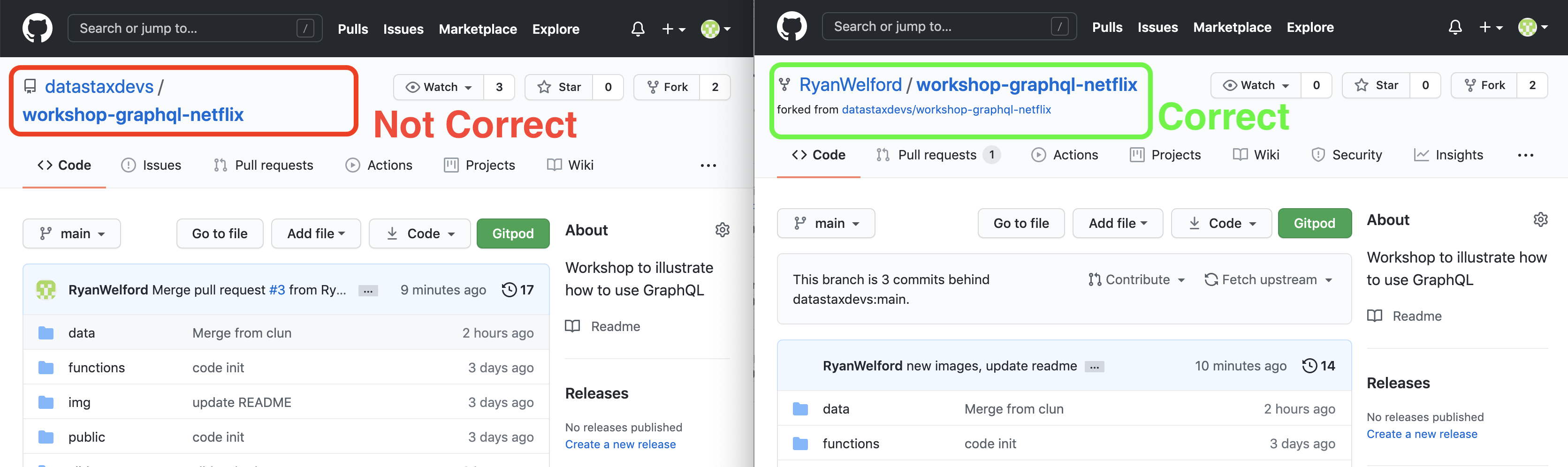Screen dimensions: 1568x467
Task: Open watchers count 3 in left window
Action: tap(499, 87)
